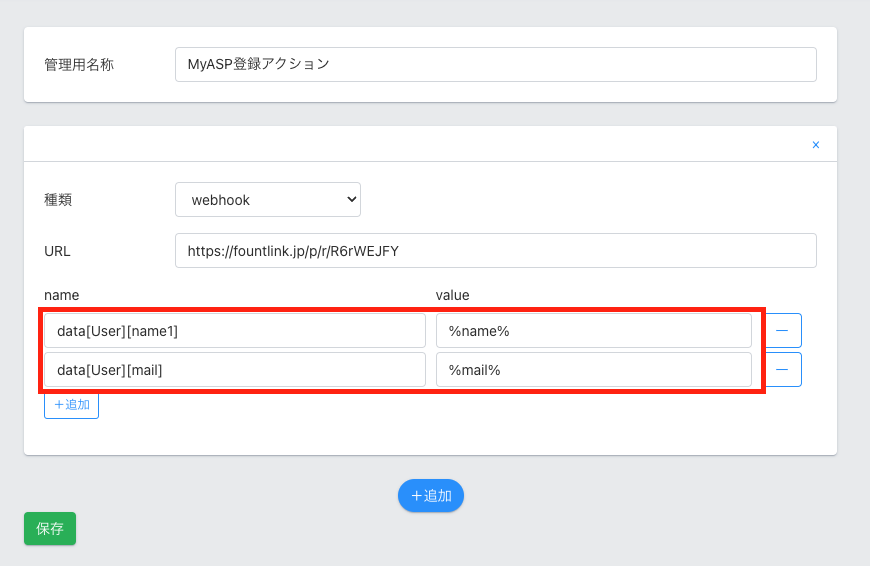This screenshot has height=566, width=870.
Task: Open the 種類 webhook dropdown
Action: point(267,200)
